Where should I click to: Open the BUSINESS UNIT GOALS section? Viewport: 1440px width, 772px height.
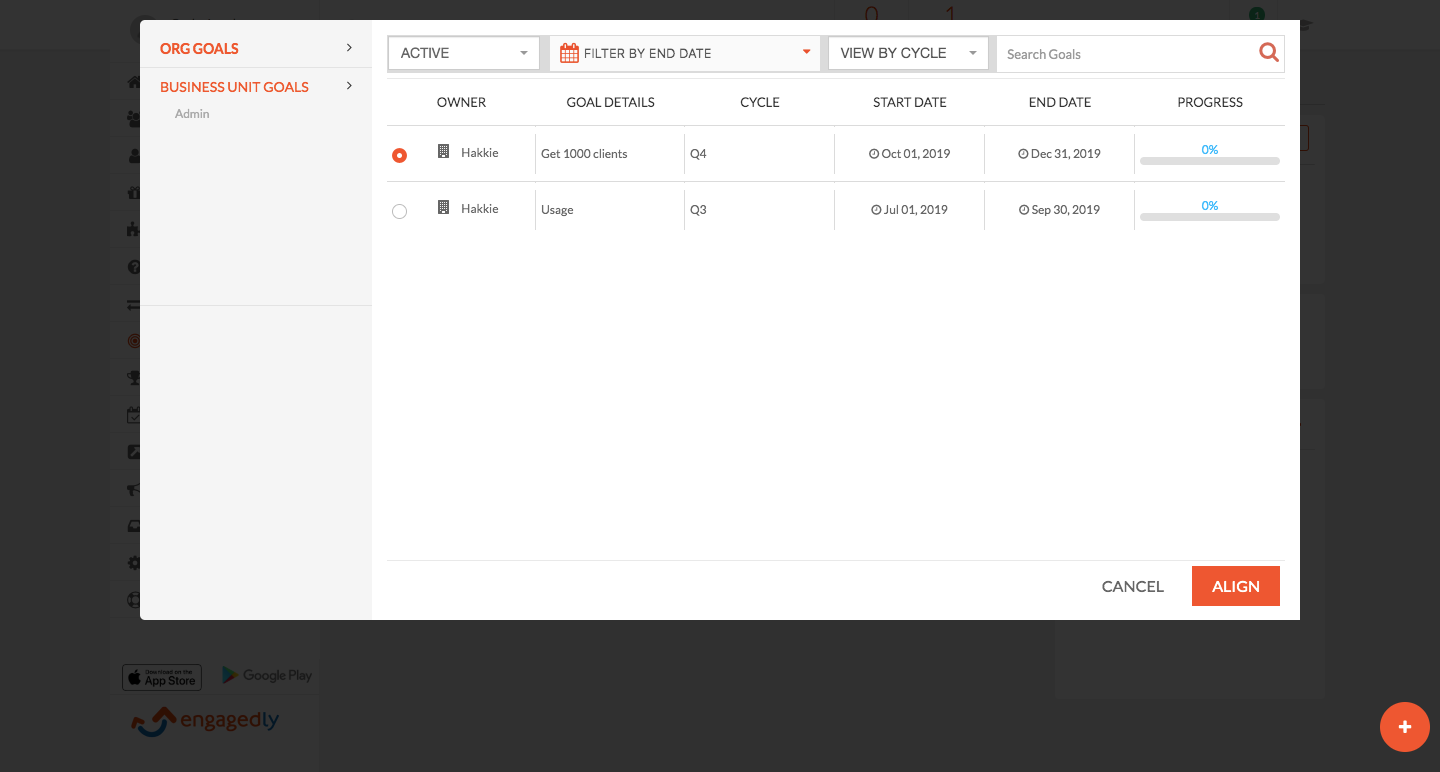tap(234, 87)
